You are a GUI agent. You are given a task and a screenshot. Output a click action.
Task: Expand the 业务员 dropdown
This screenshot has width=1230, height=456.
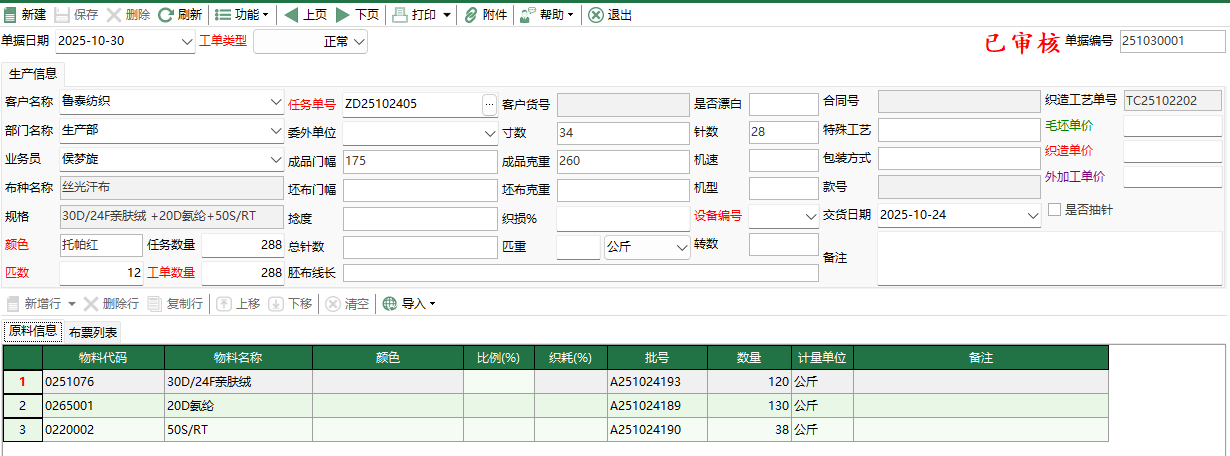point(276,160)
